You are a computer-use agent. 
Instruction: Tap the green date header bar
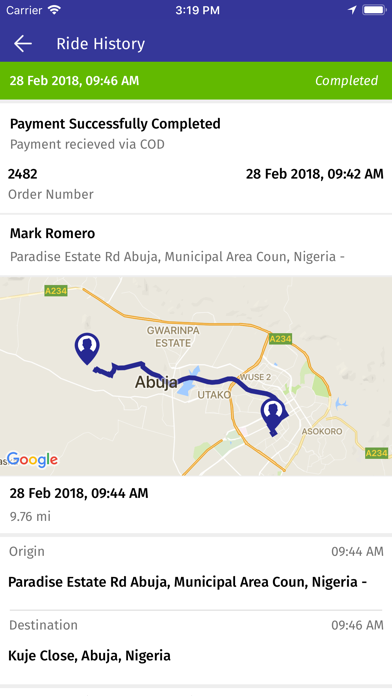tap(196, 80)
